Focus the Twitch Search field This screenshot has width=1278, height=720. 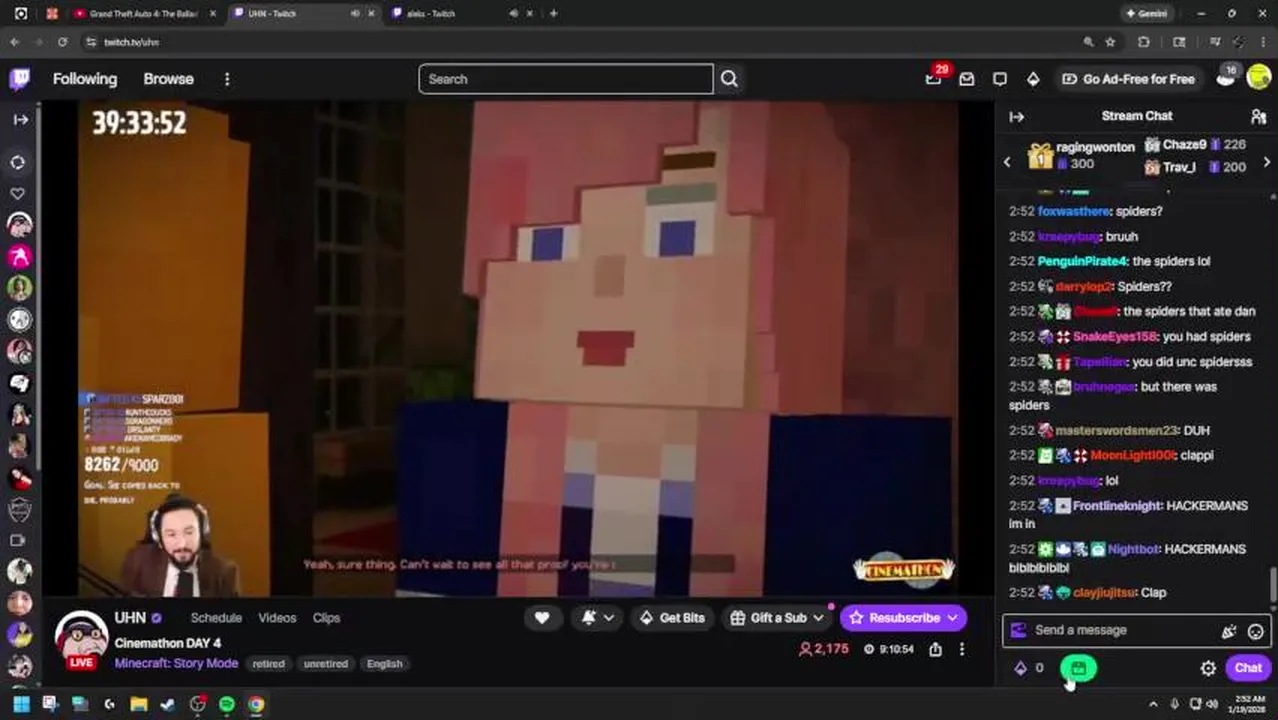(565, 79)
